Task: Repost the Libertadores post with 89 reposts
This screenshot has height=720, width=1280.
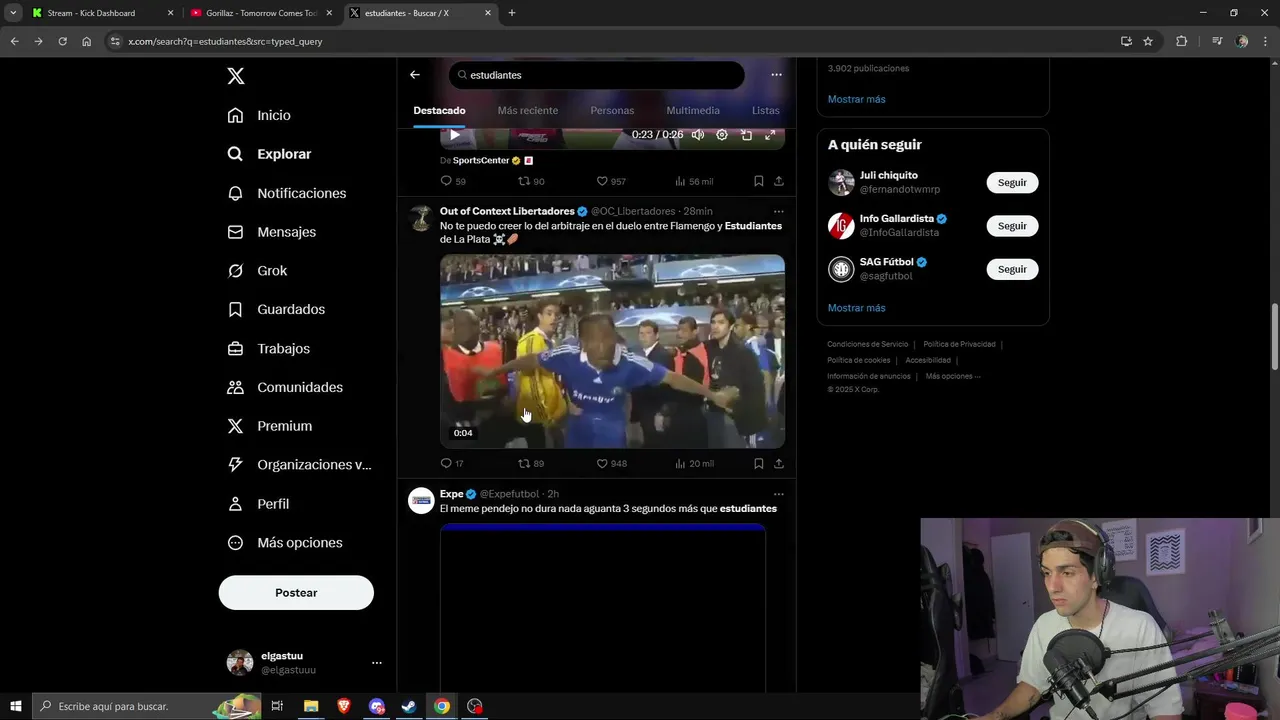Action: coord(531,463)
